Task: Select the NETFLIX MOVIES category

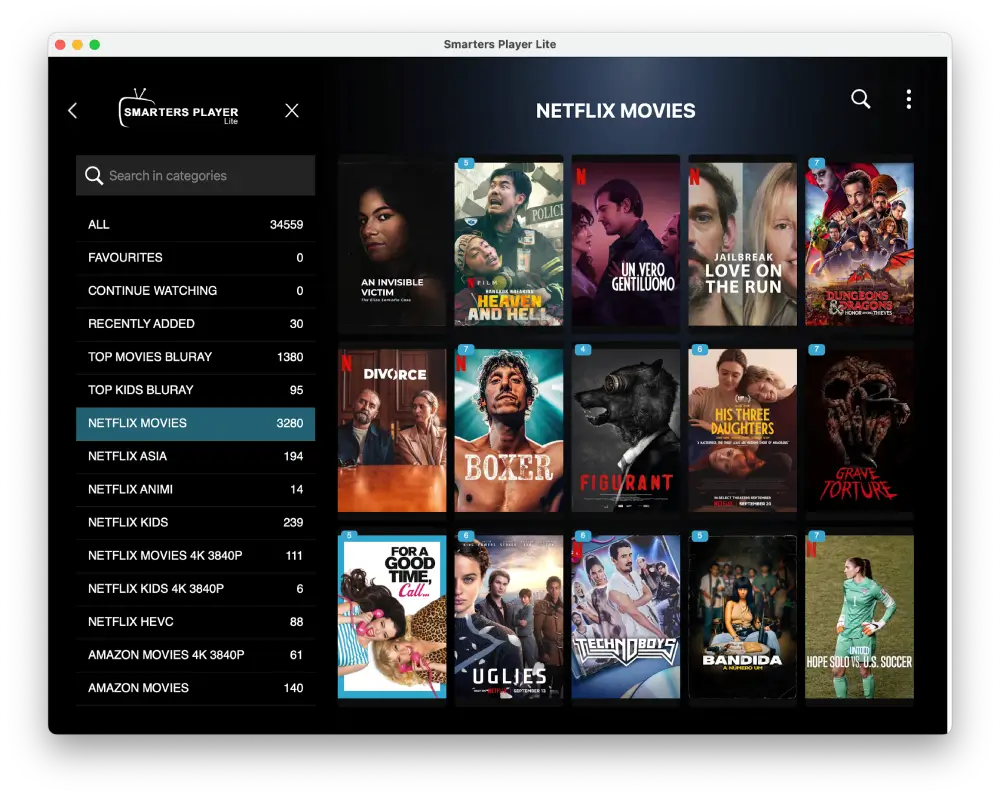Action: tap(195, 424)
